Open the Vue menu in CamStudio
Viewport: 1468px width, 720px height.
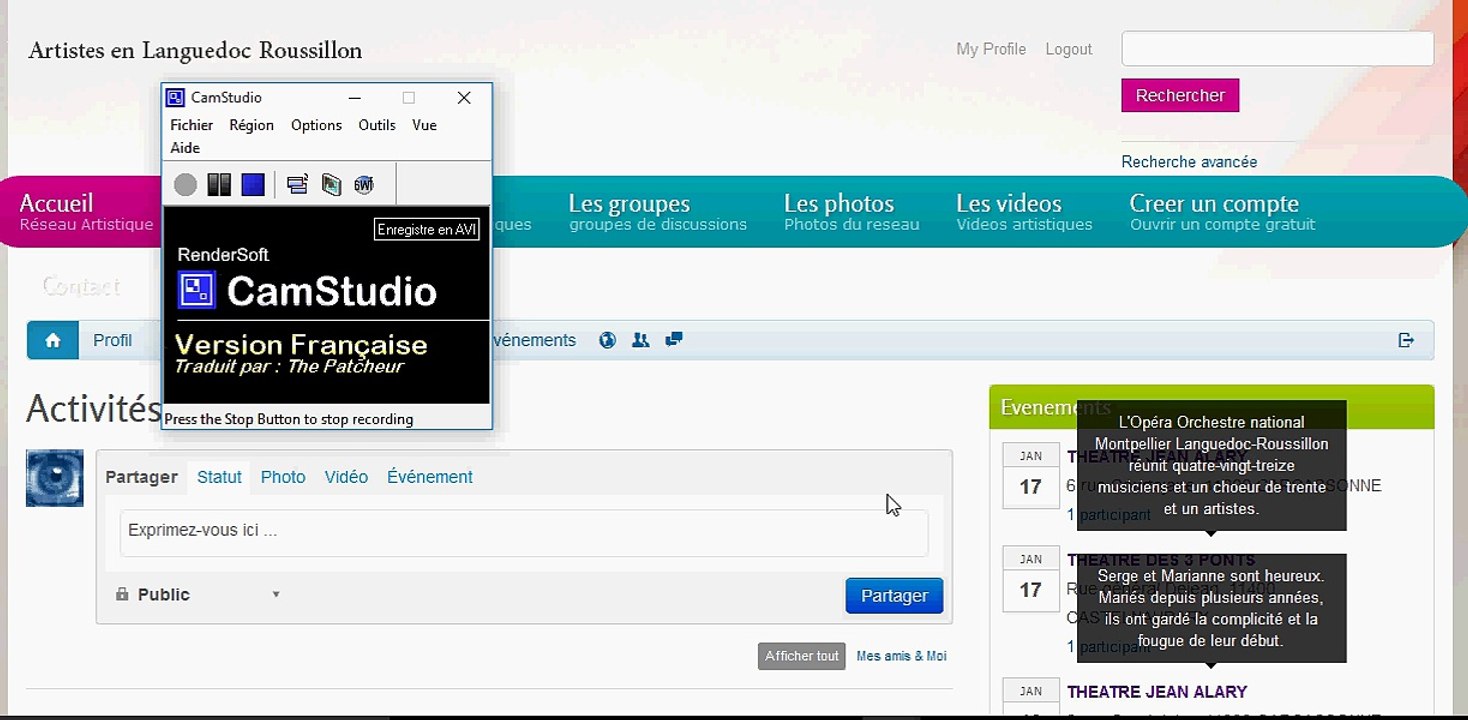(424, 125)
